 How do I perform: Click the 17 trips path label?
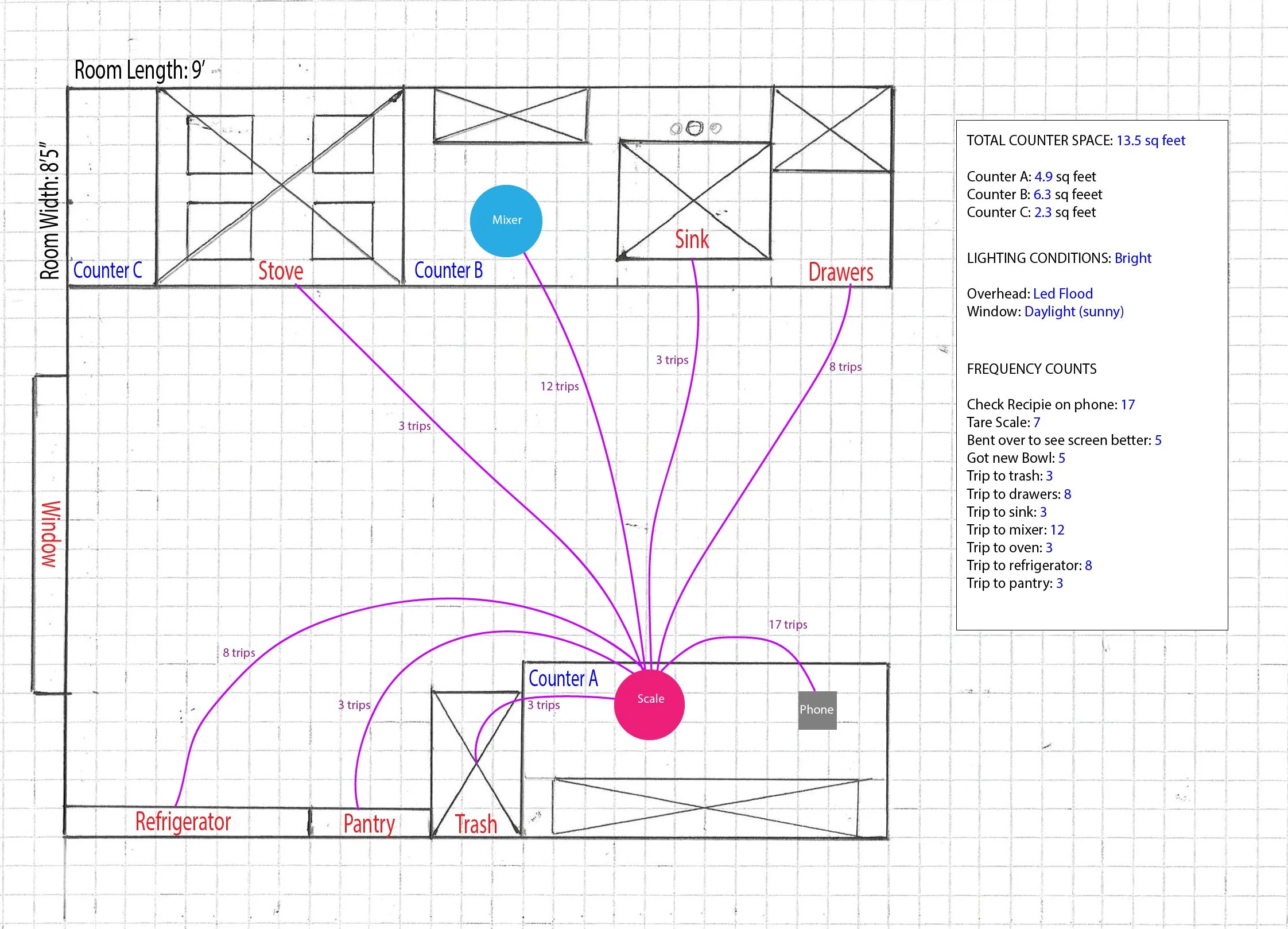[787, 625]
